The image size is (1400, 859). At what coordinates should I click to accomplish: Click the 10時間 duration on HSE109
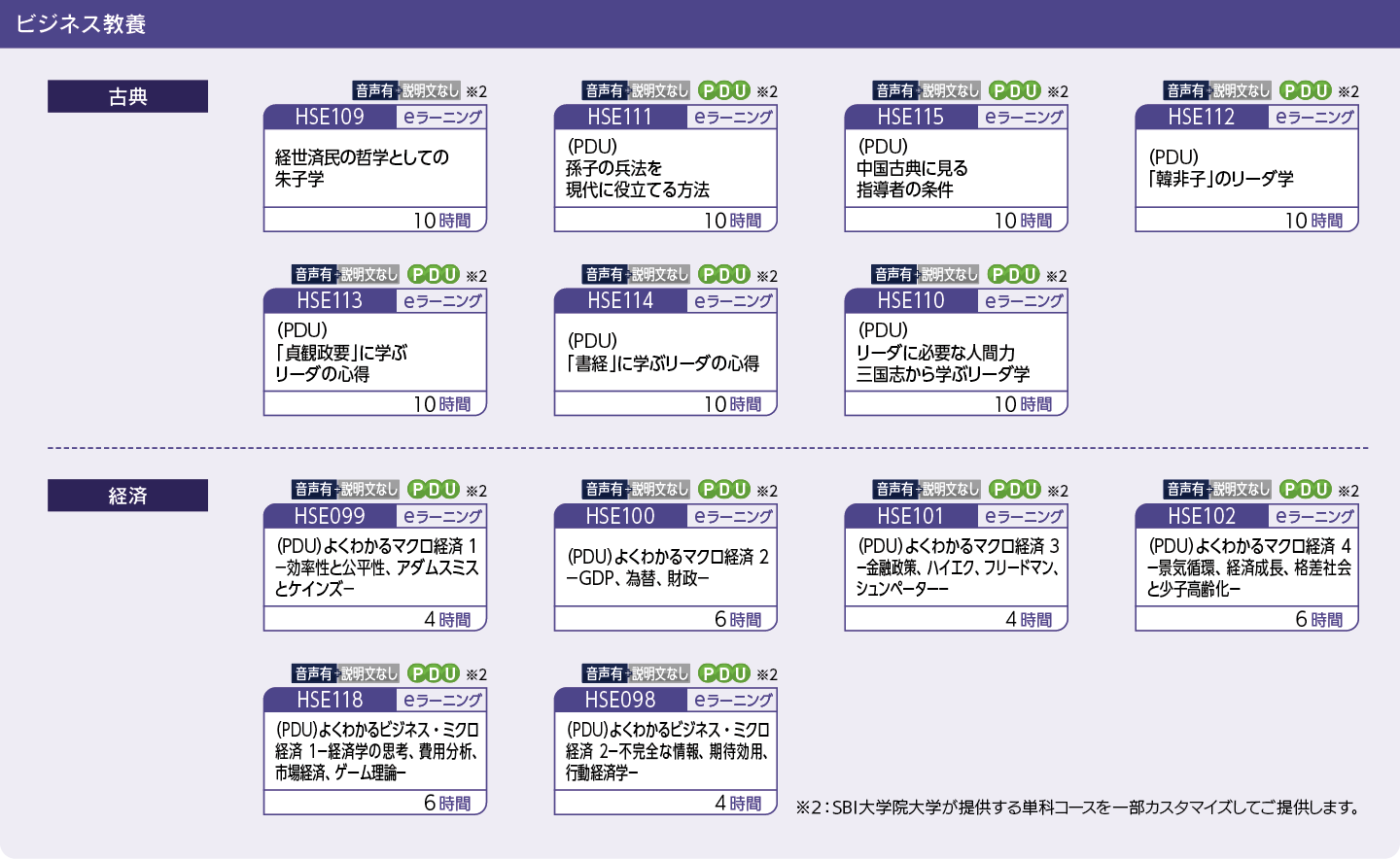[x=442, y=221]
